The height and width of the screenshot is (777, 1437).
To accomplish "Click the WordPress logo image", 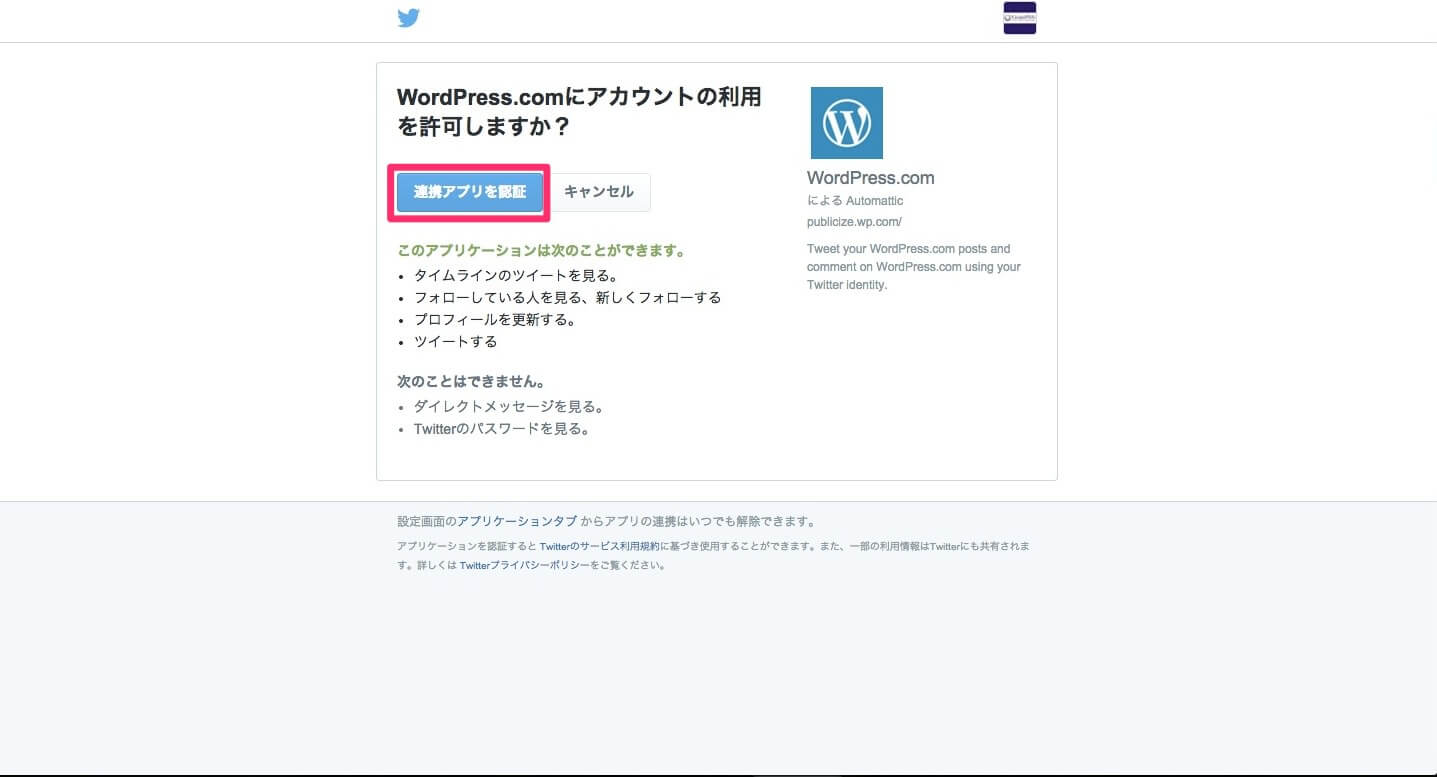I will click(846, 123).
